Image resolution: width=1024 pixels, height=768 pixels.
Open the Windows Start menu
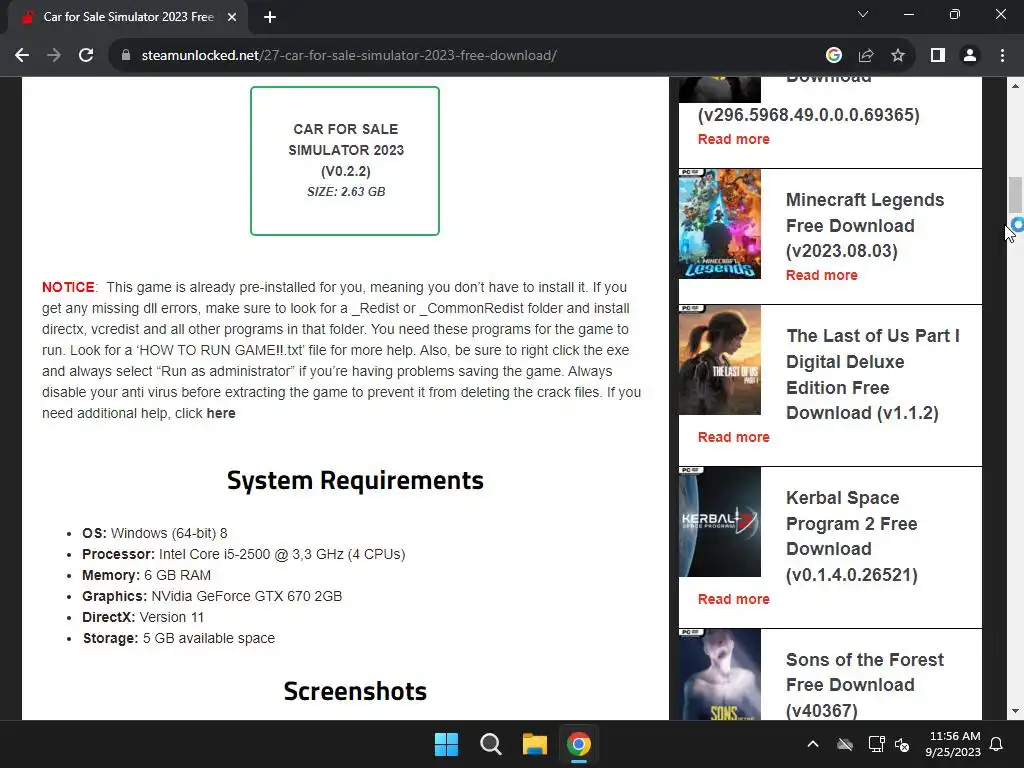coord(447,744)
